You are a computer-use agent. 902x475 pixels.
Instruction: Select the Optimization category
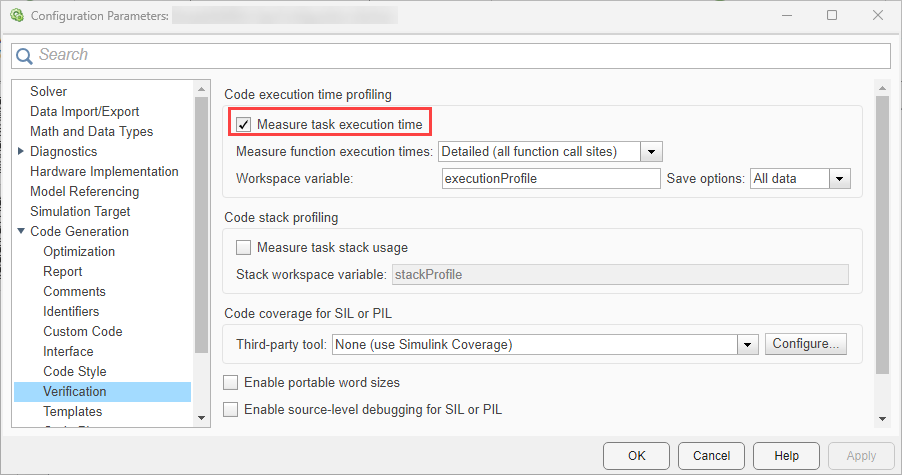79,251
